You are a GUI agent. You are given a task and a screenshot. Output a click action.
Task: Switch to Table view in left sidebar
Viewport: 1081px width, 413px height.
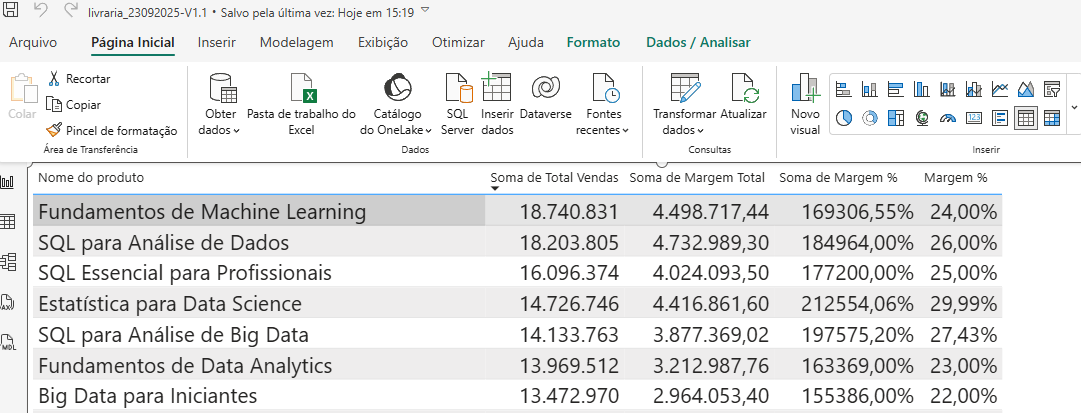pos(8,222)
